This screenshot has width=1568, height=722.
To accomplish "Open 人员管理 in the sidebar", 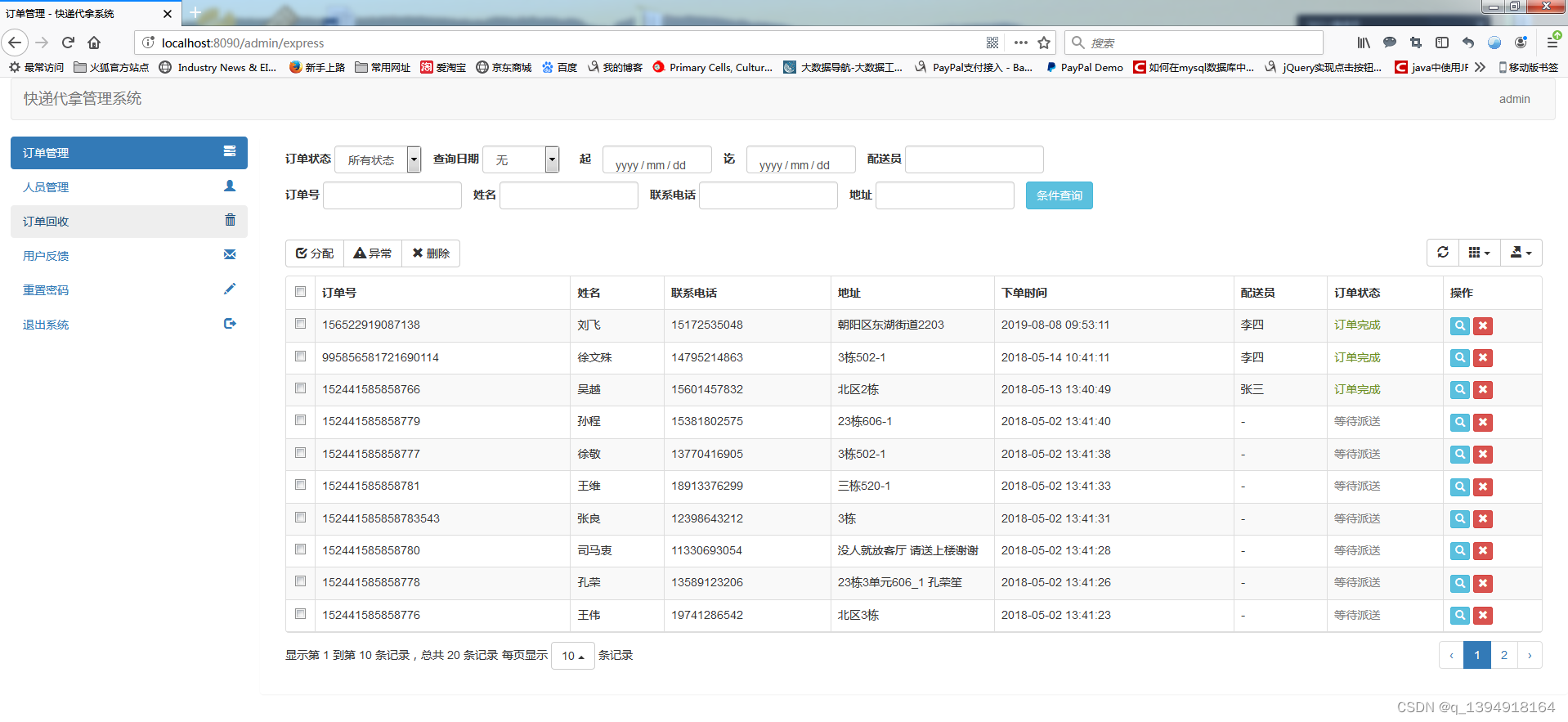I will [129, 187].
